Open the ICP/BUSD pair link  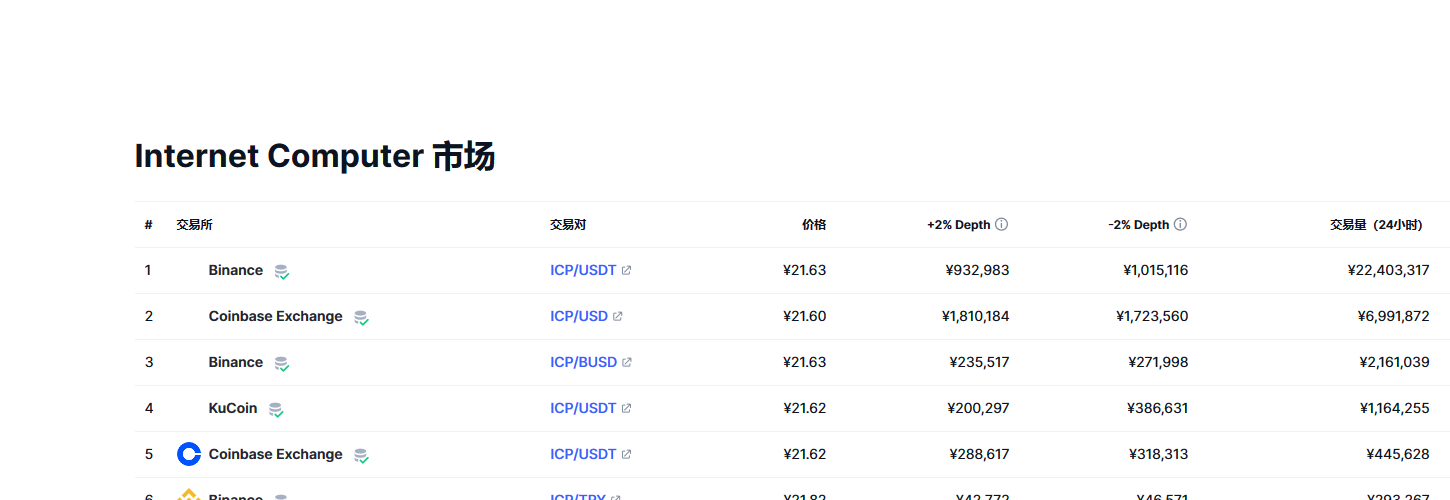[584, 362]
